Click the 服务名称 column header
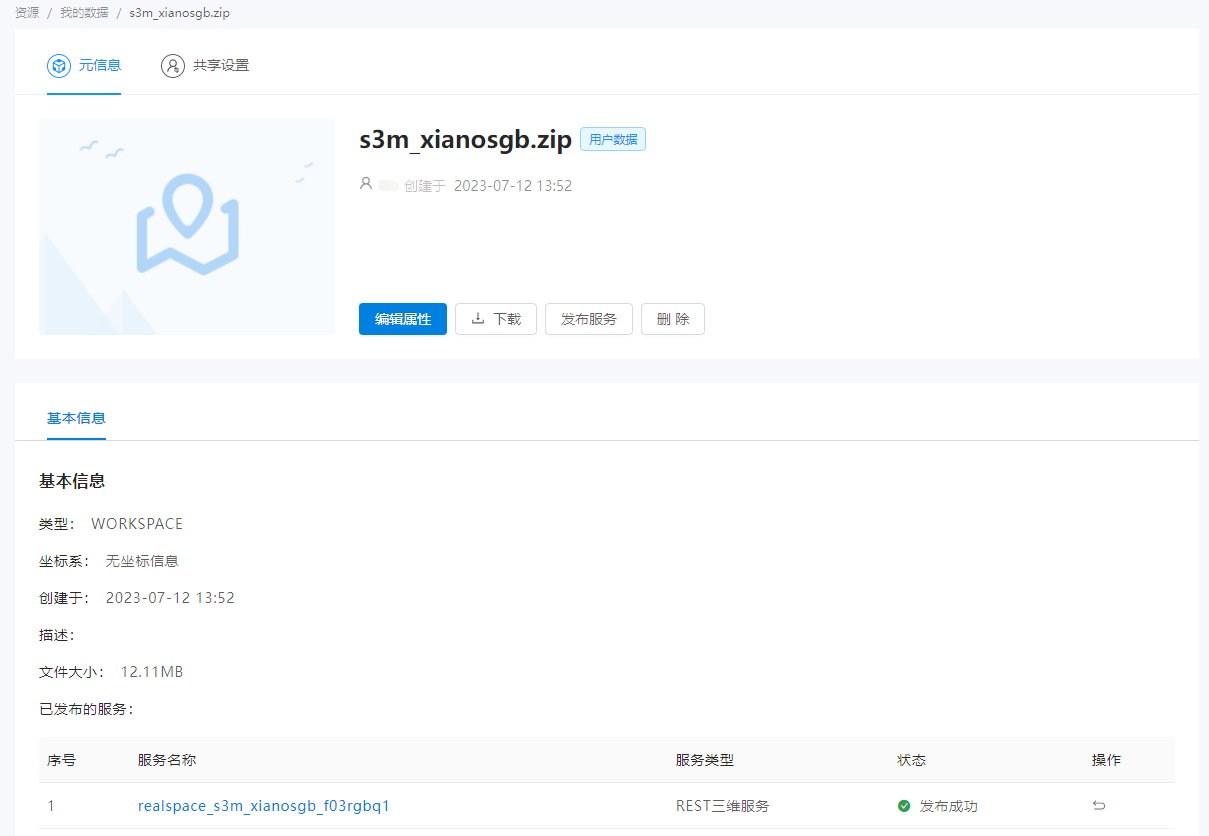Viewport: 1209px width, 836px height. tap(167, 760)
